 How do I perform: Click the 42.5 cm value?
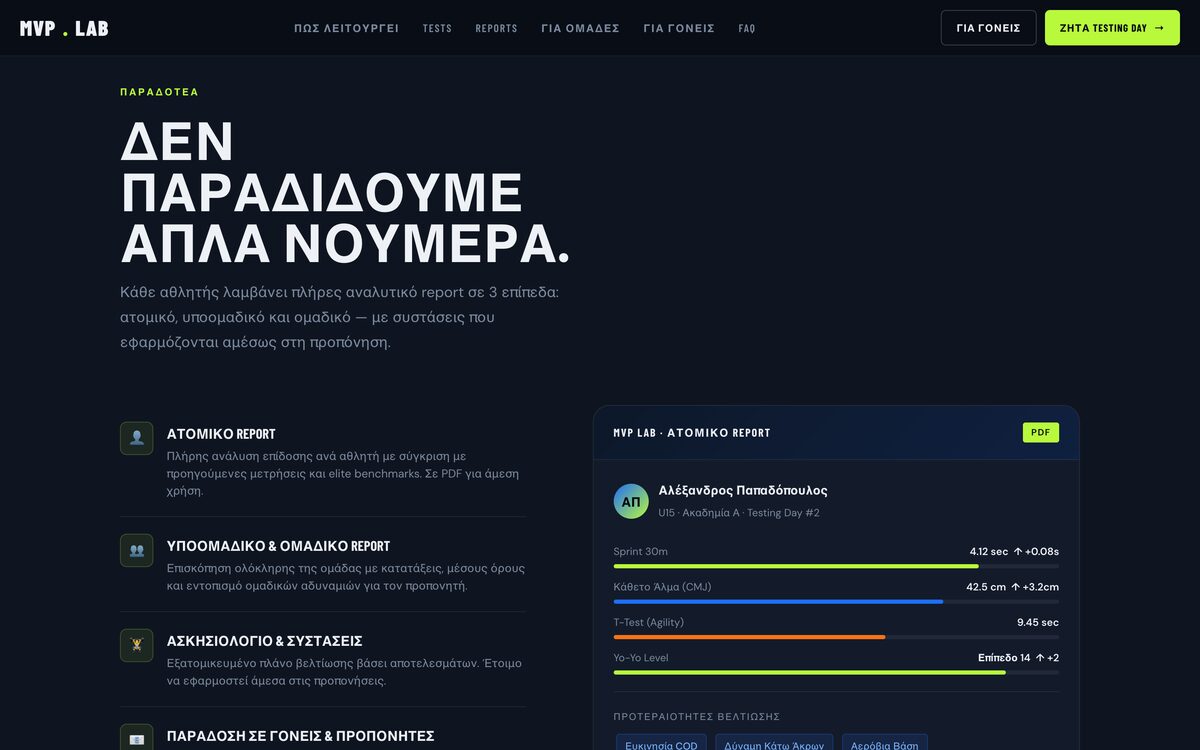coord(986,587)
